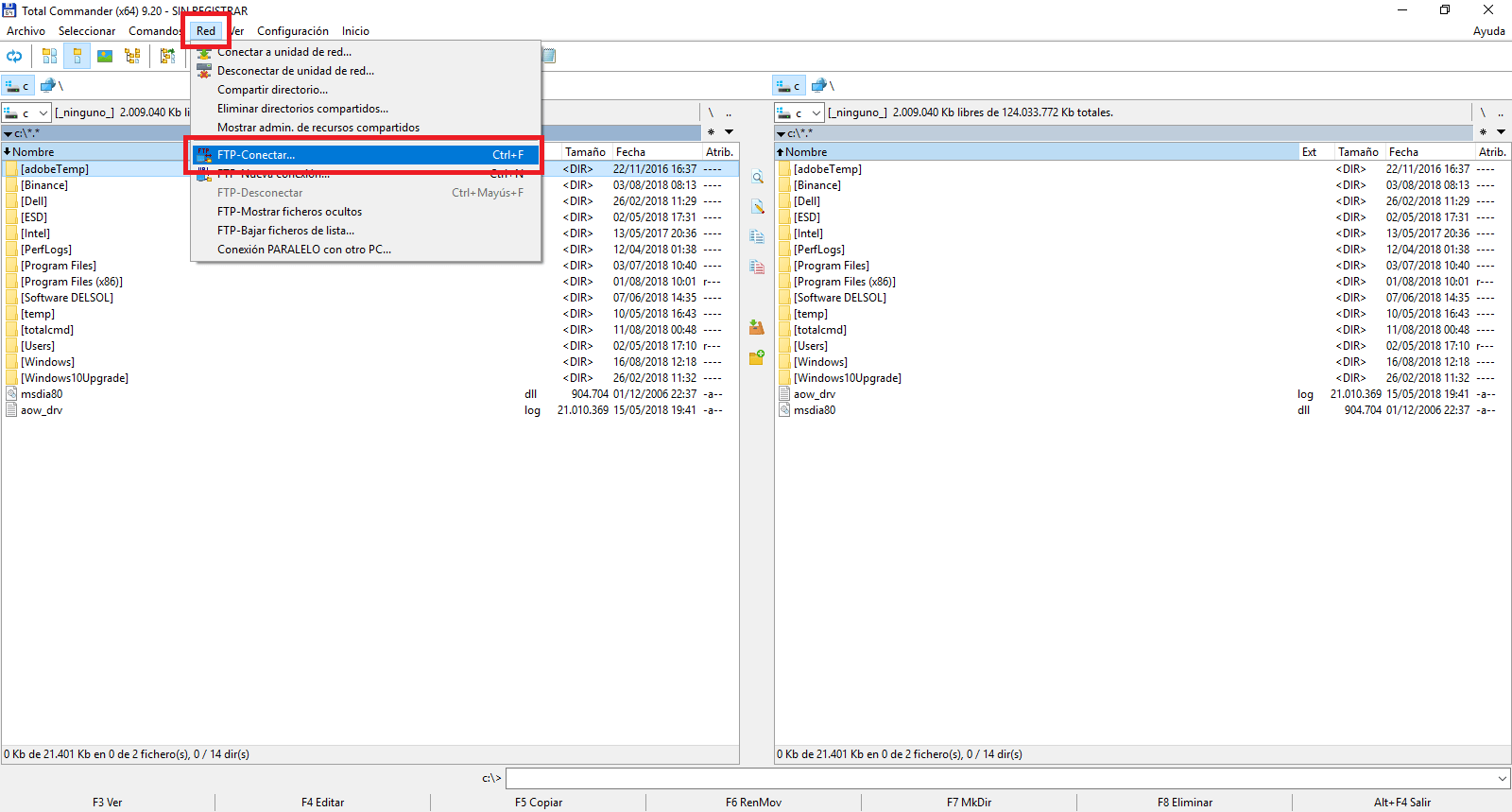Choose Mostrar admin. de recursos compartidos
The height and width of the screenshot is (812, 1512).
[366, 128]
